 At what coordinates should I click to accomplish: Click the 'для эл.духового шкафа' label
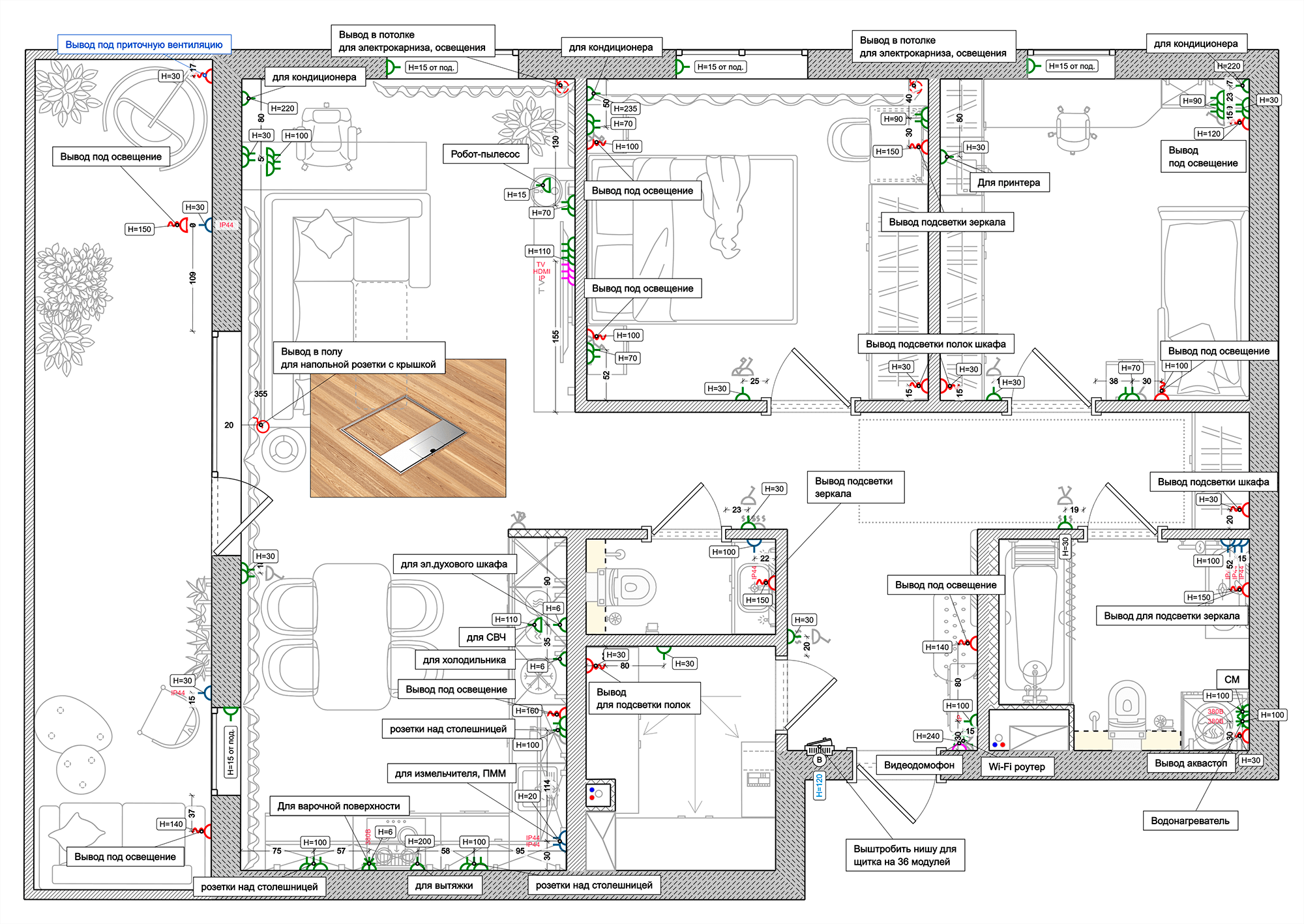pos(454,564)
